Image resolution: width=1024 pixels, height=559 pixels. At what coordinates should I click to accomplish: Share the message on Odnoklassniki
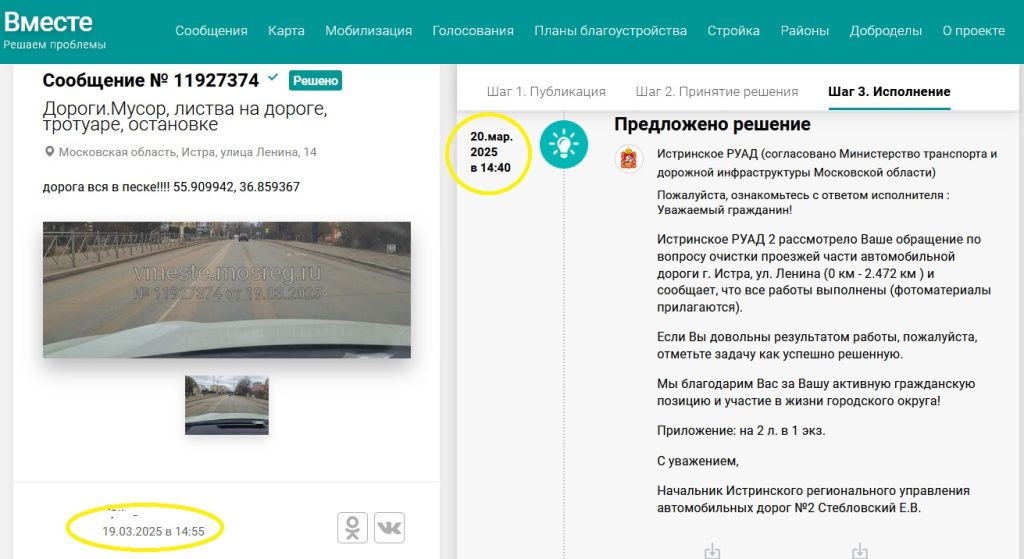[353, 527]
